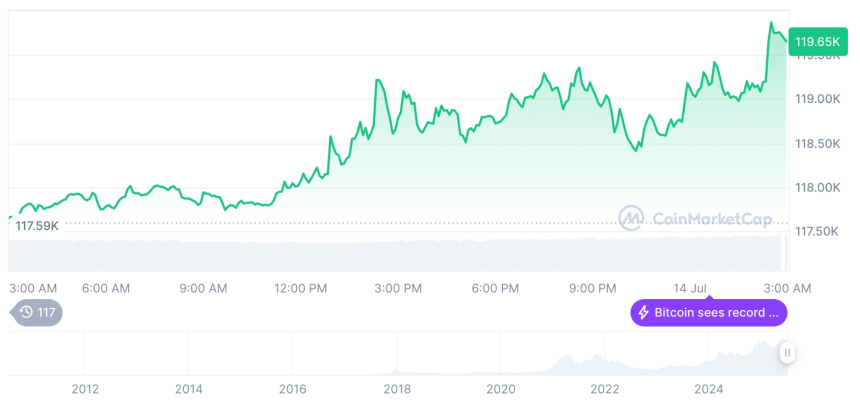Image resolution: width=860 pixels, height=401 pixels.
Task: Click the 14 Jul date axis label
Action: pos(691,288)
